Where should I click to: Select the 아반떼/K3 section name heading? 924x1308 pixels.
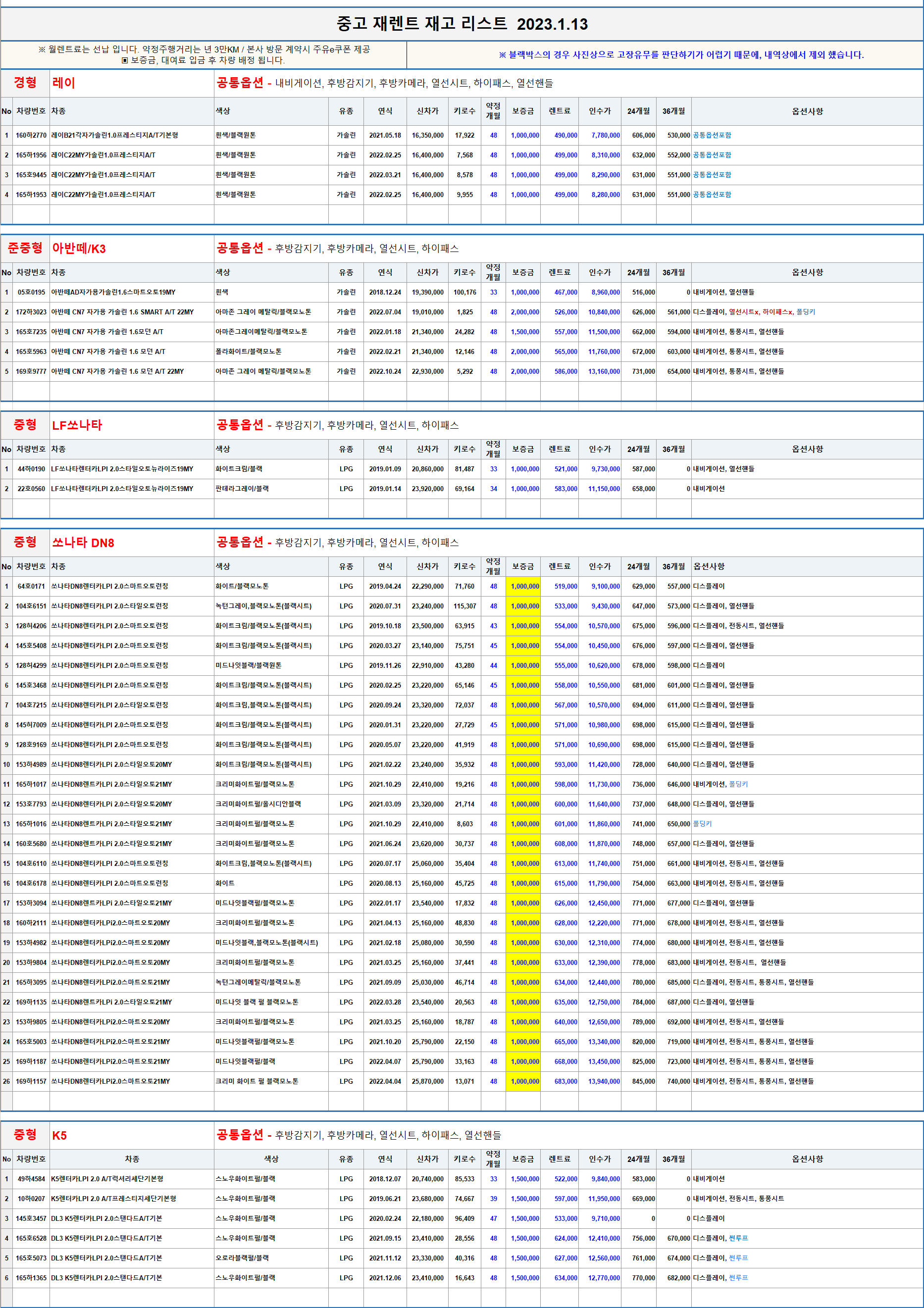click(x=79, y=249)
